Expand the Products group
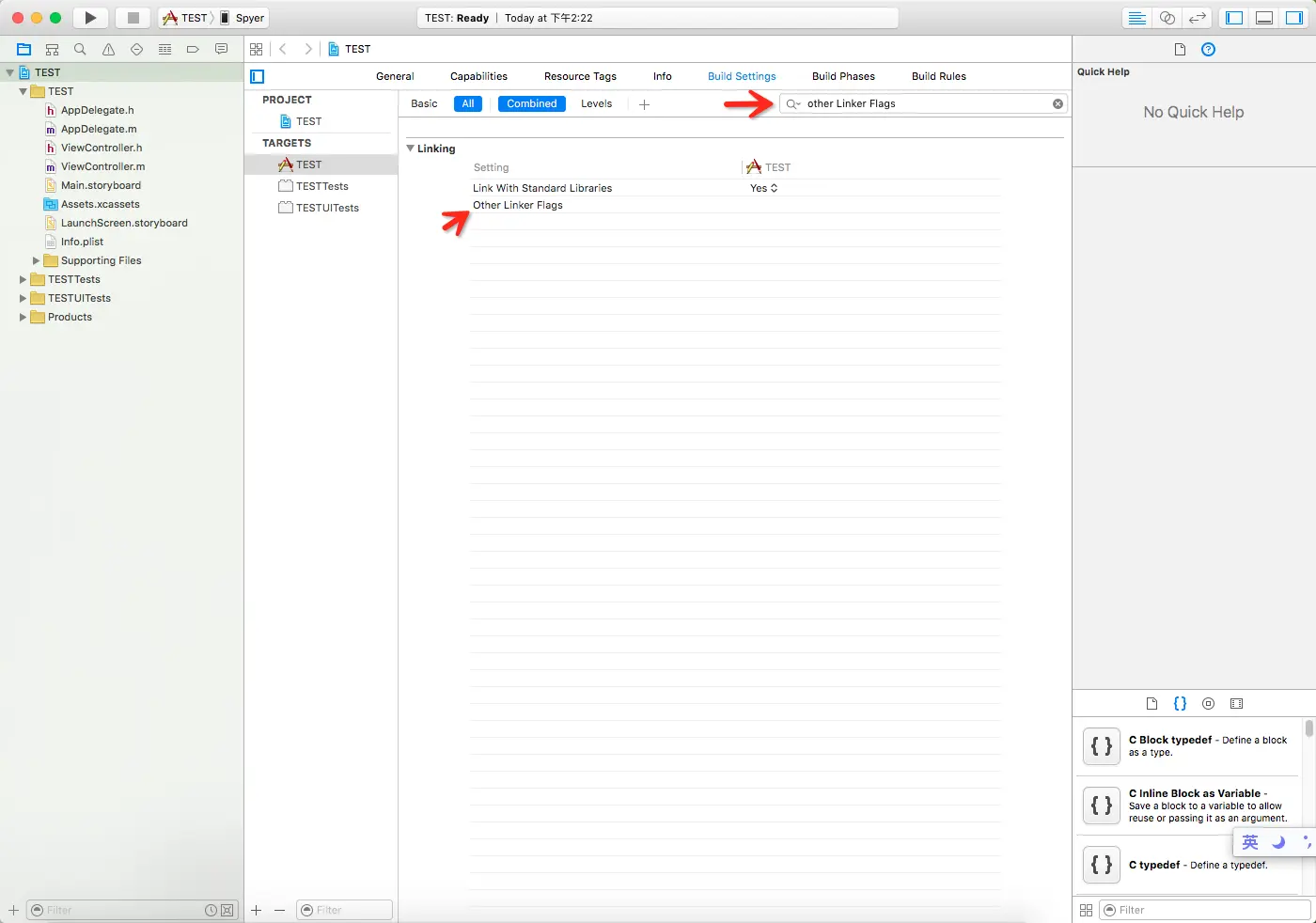1316x923 pixels. [23, 317]
